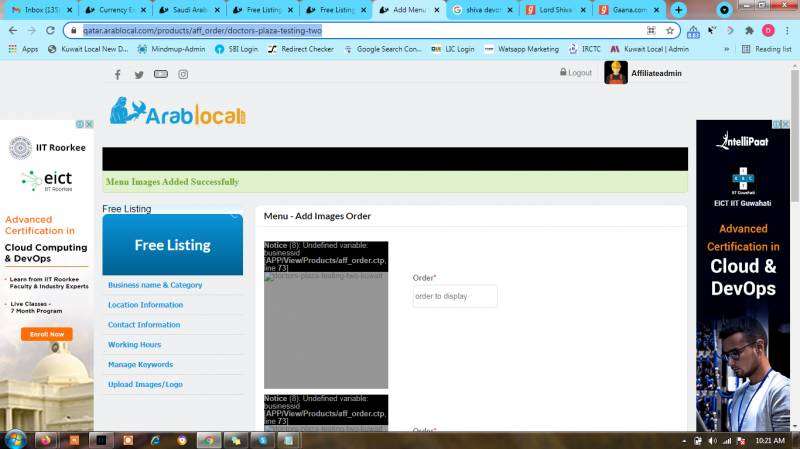Bookmark this page with star icon

coord(669,31)
